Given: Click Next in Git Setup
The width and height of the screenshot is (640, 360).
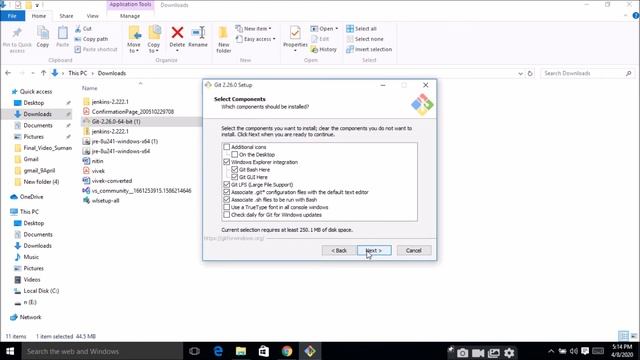Looking at the screenshot, I should pos(374,250).
